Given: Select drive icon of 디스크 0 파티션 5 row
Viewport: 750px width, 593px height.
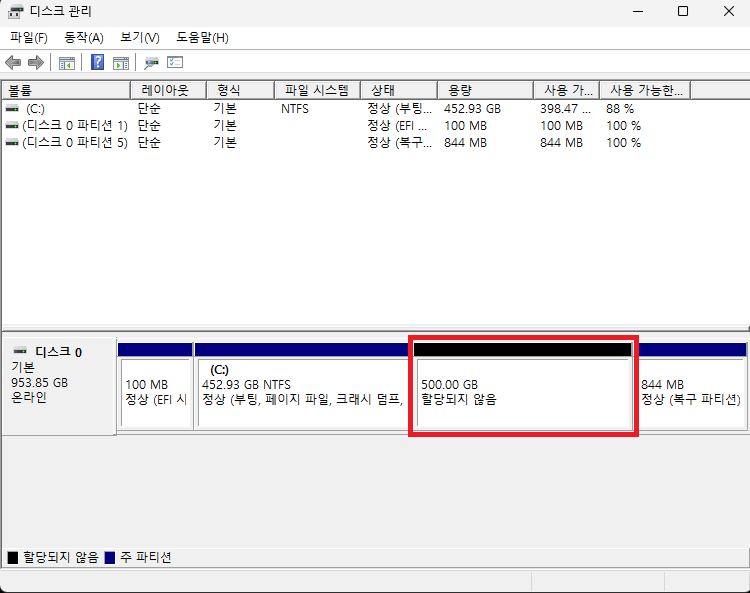Looking at the screenshot, I should [x=12, y=143].
